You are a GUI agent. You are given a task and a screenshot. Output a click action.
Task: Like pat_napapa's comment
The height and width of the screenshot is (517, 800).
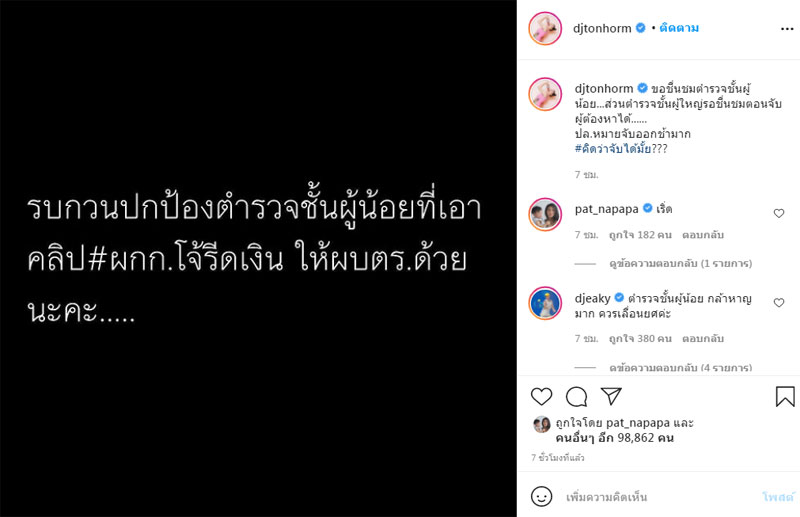(x=779, y=213)
